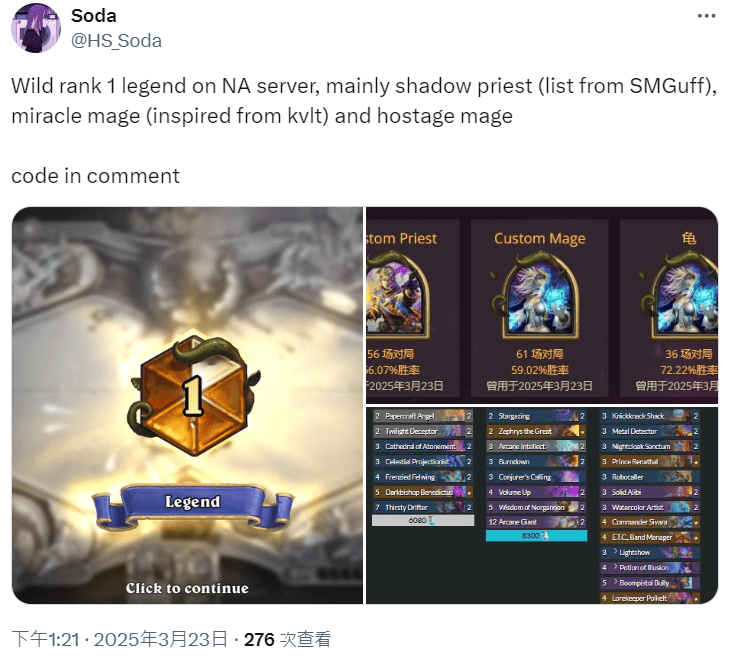Open the Legend rank 1 image
Viewport: 733px width, 658px height.
coord(187,405)
